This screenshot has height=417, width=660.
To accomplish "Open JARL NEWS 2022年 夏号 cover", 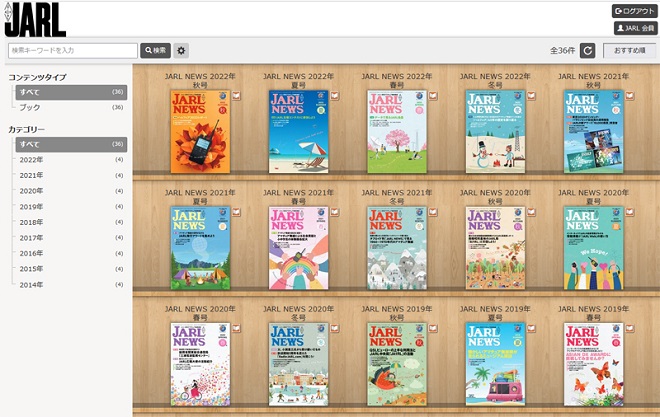I will click(298, 132).
